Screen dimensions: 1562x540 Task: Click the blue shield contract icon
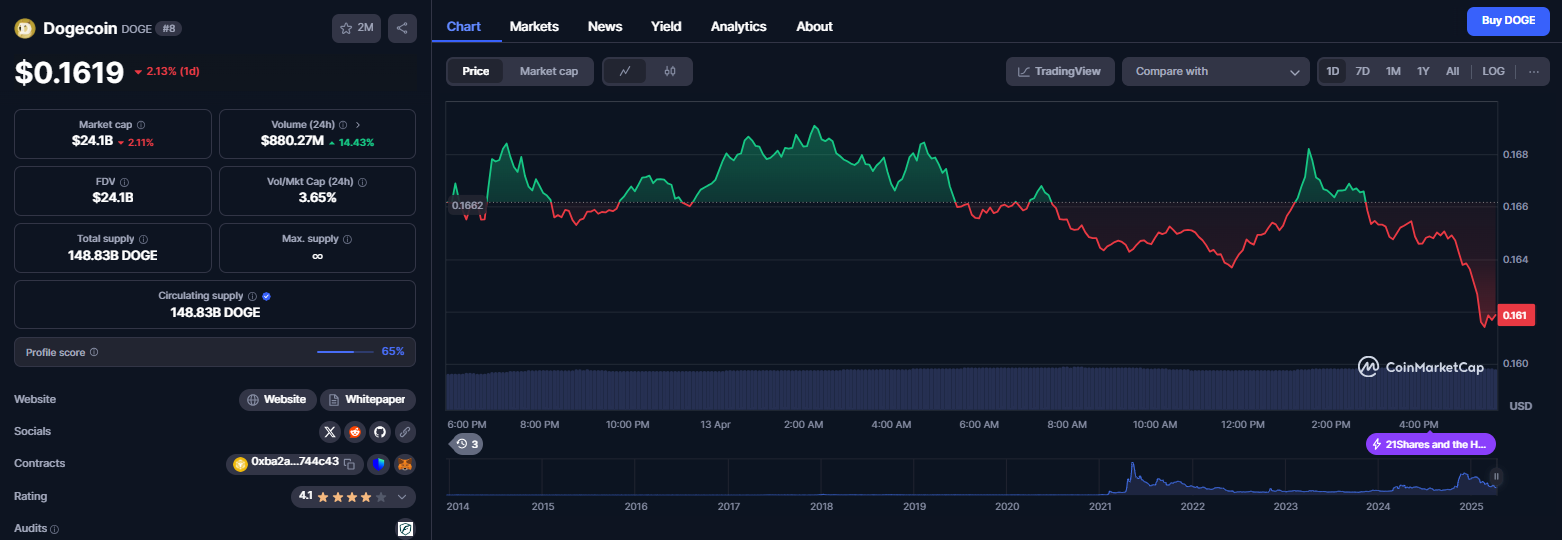point(378,464)
